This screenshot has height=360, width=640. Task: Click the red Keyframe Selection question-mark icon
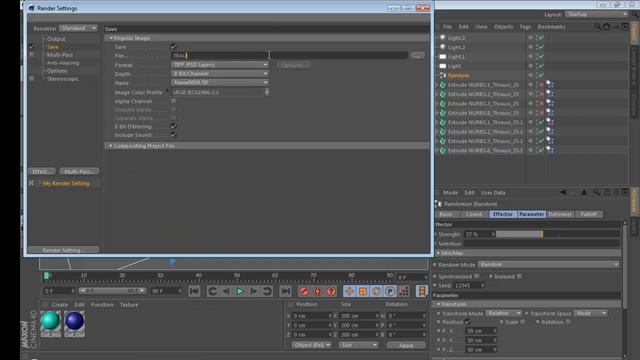coord(331,291)
